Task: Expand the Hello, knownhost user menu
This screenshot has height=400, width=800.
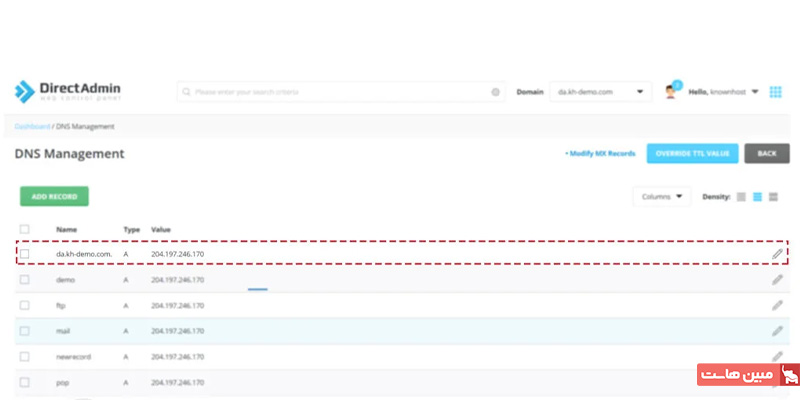Action: click(x=724, y=92)
